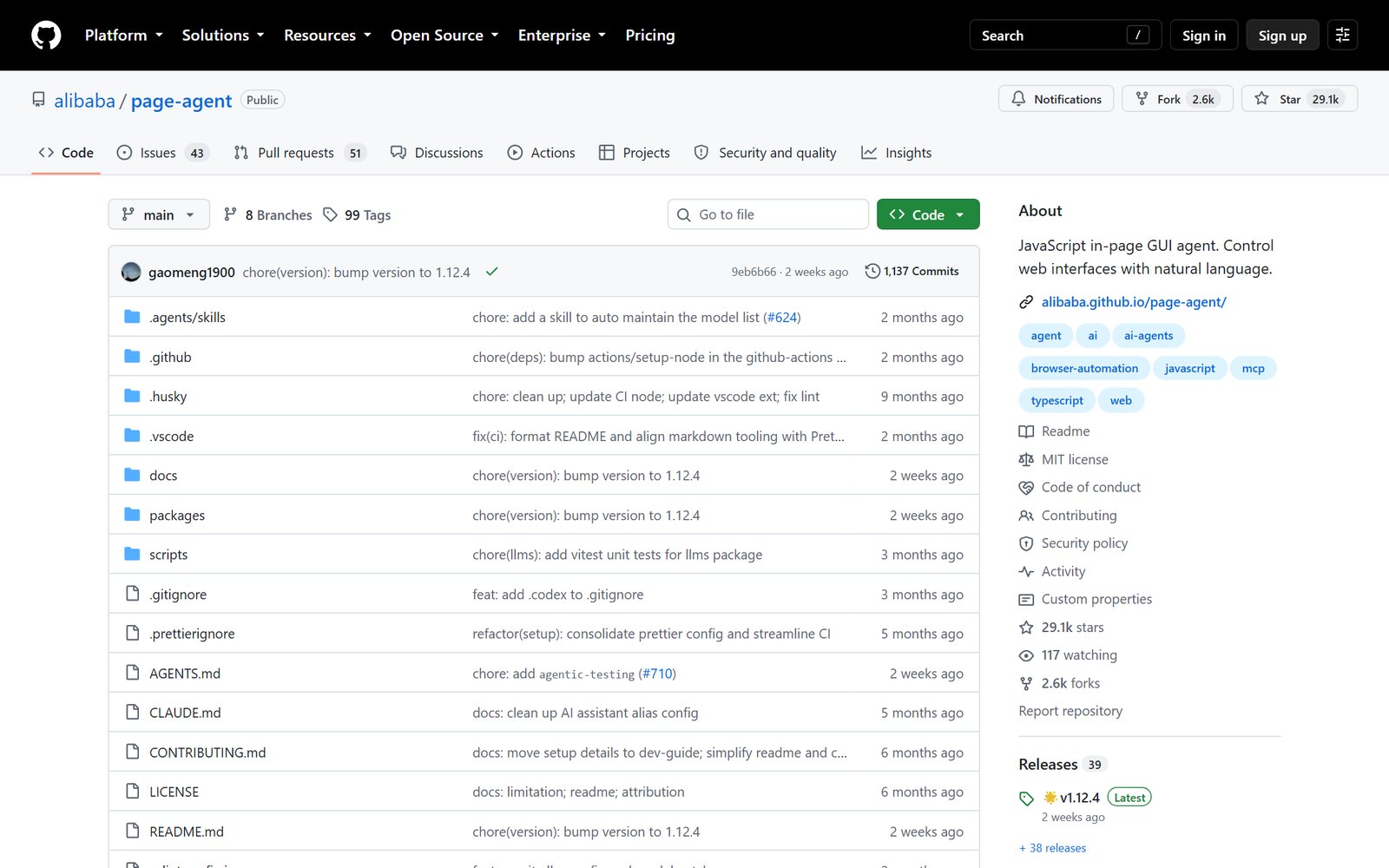Click the scales icon next to MIT license
This screenshot has height=868, width=1389.
click(x=1026, y=460)
